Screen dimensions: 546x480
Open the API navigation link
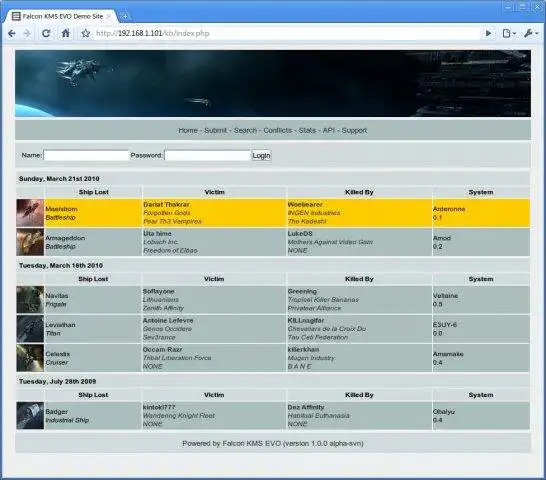328,130
